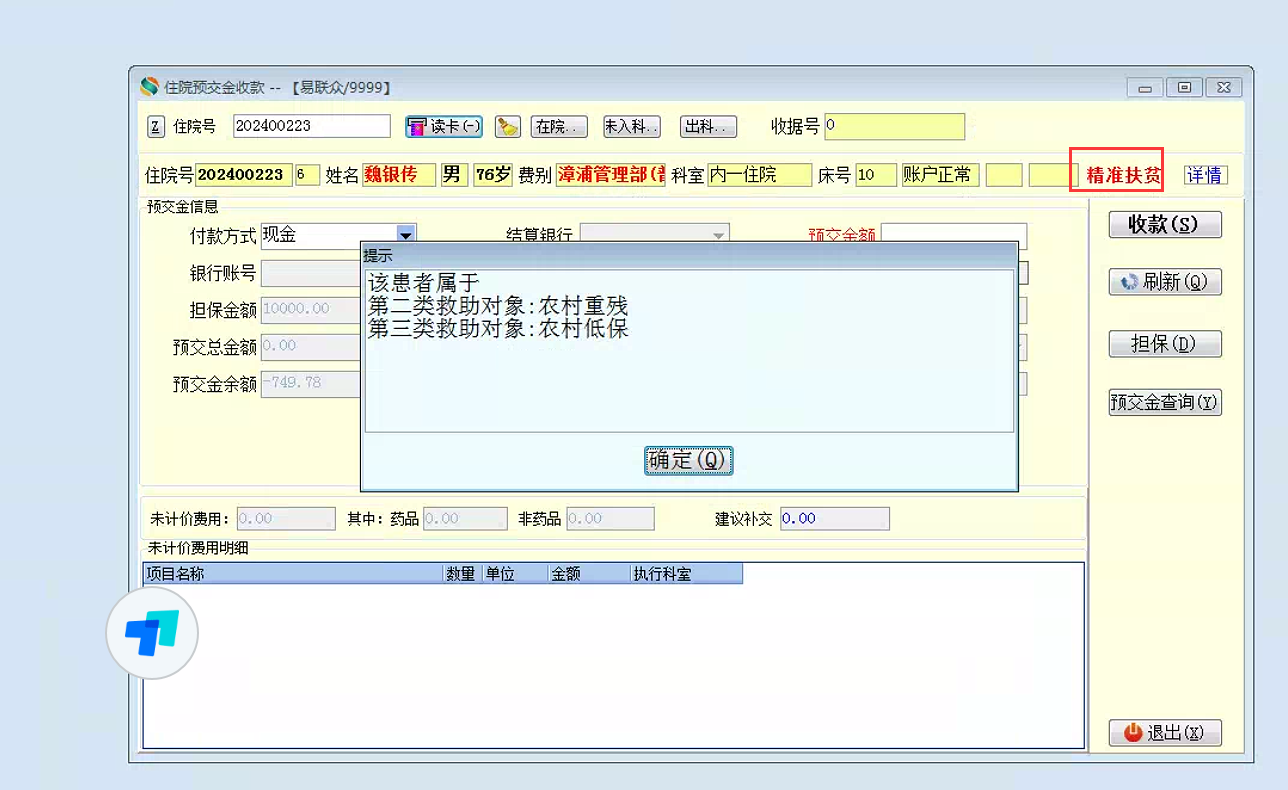
Task: Minimize the 住院预交金收款 window
Action: point(1145,88)
